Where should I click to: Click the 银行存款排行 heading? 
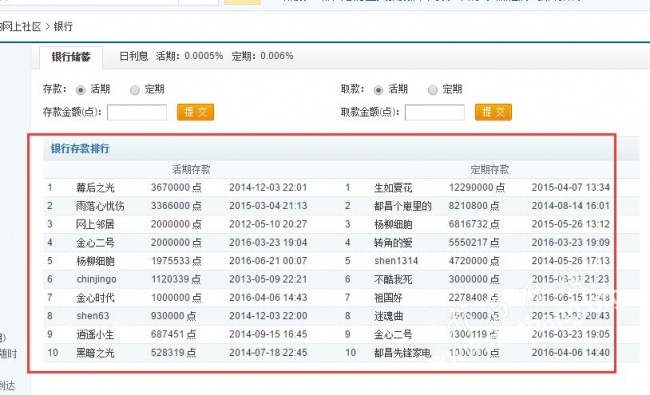pyautogui.click(x=80, y=148)
